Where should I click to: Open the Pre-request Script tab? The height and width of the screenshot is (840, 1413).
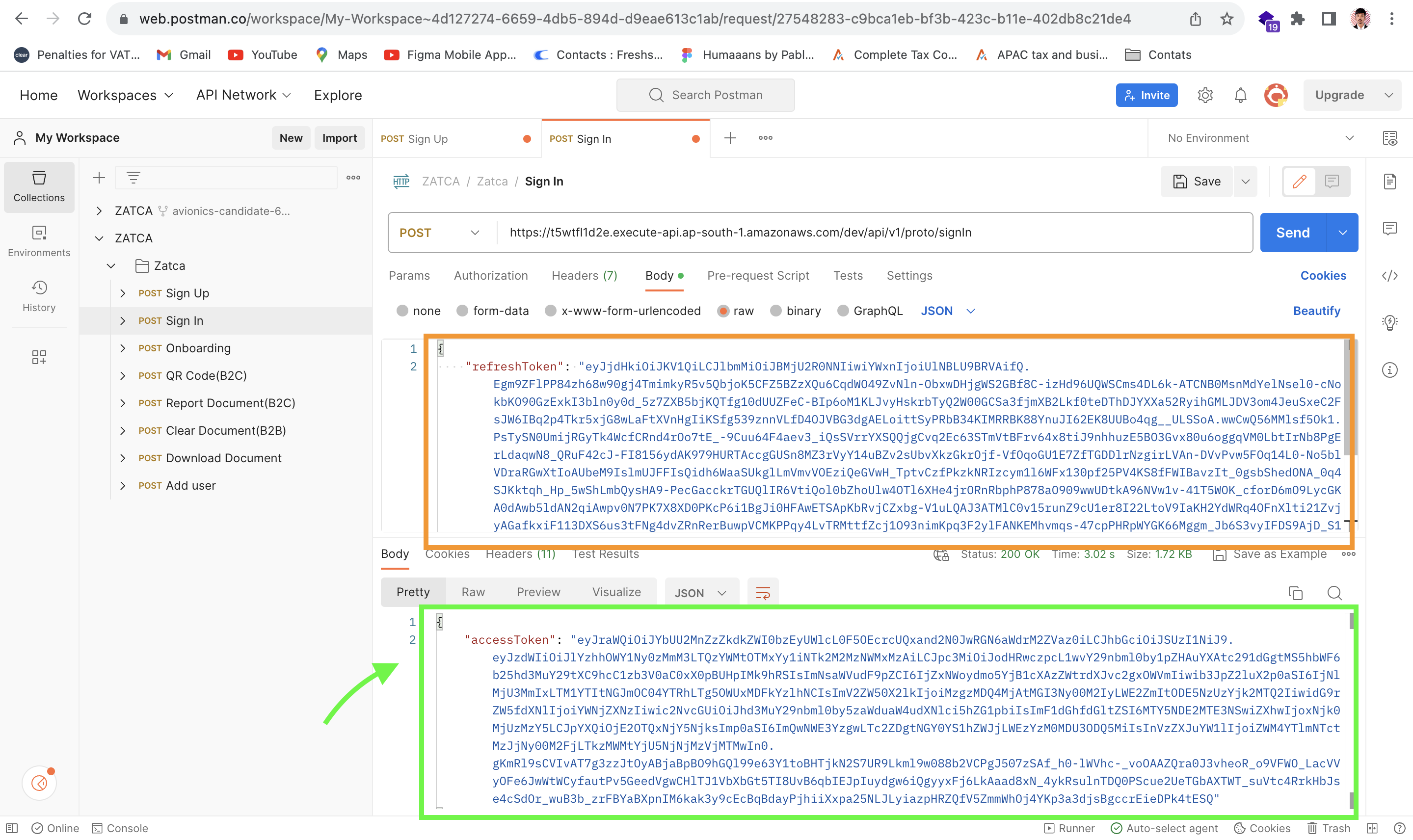click(758, 276)
